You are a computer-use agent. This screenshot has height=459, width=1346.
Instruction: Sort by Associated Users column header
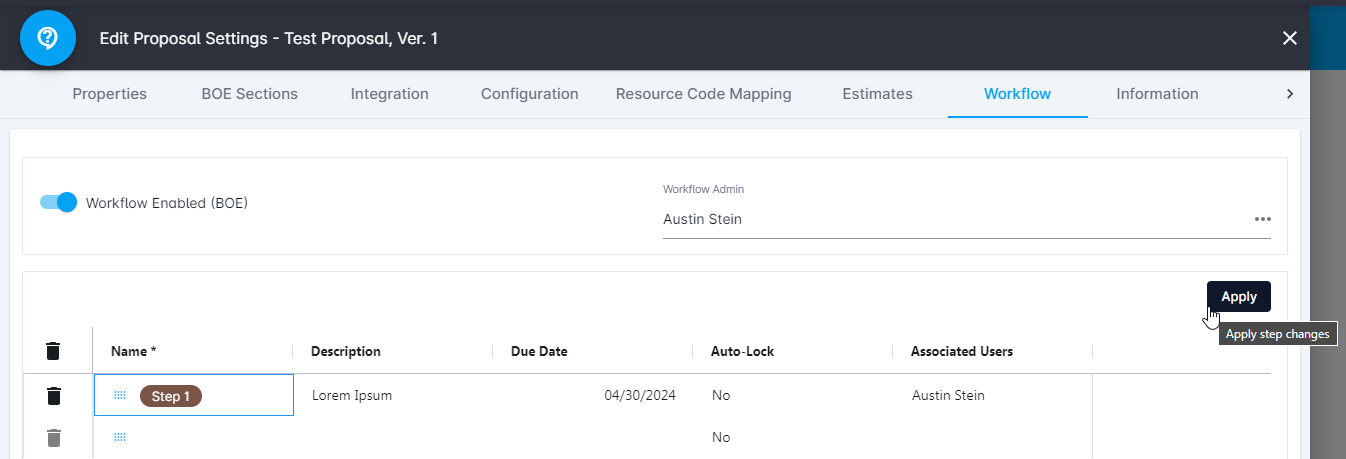[x=961, y=351]
